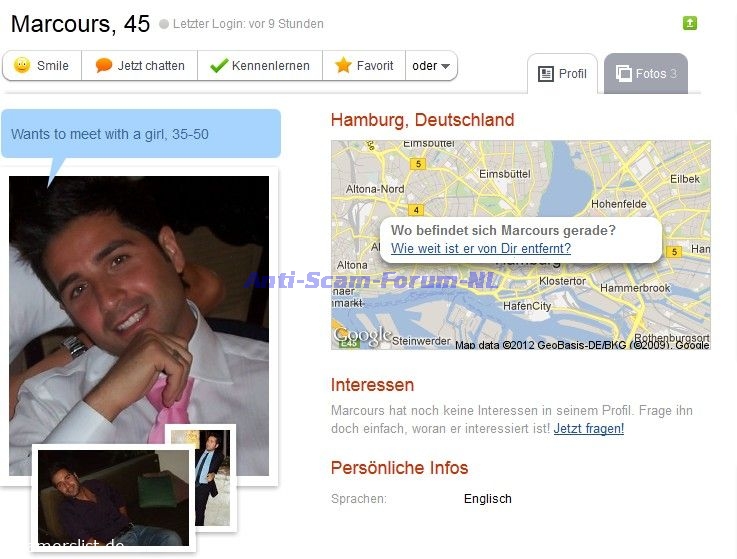Click the grey online status dot

click(164, 24)
